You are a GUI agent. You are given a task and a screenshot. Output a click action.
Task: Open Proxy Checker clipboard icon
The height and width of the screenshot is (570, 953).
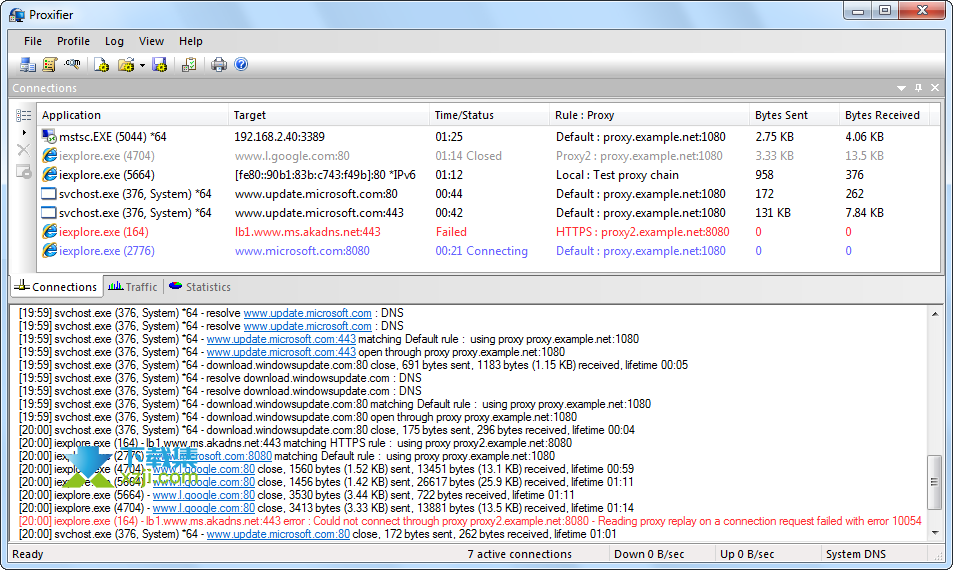(189, 64)
